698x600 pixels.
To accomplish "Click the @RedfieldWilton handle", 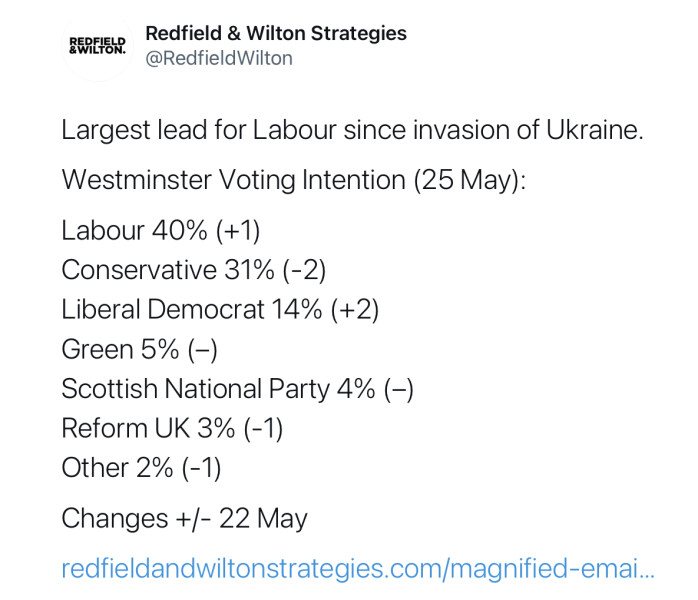I will coord(219,59).
